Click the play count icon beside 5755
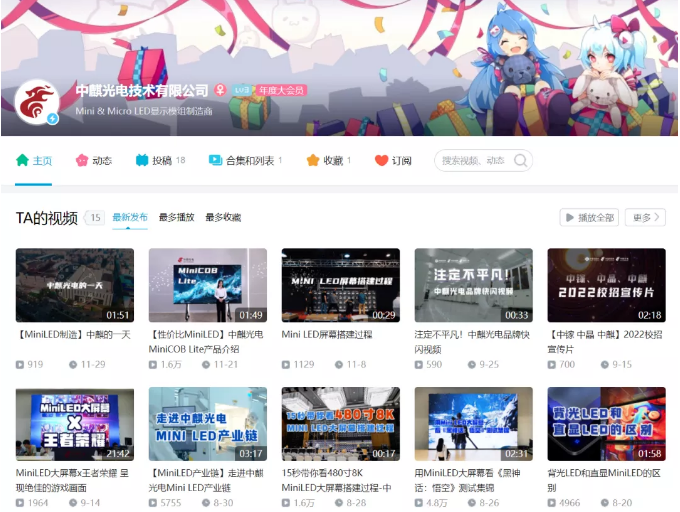This screenshot has height=512, width=680. [x=153, y=503]
